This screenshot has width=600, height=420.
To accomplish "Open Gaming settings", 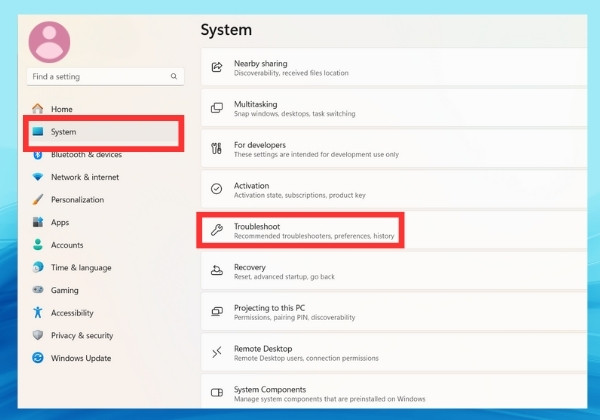I will pyautogui.click(x=103, y=290).
